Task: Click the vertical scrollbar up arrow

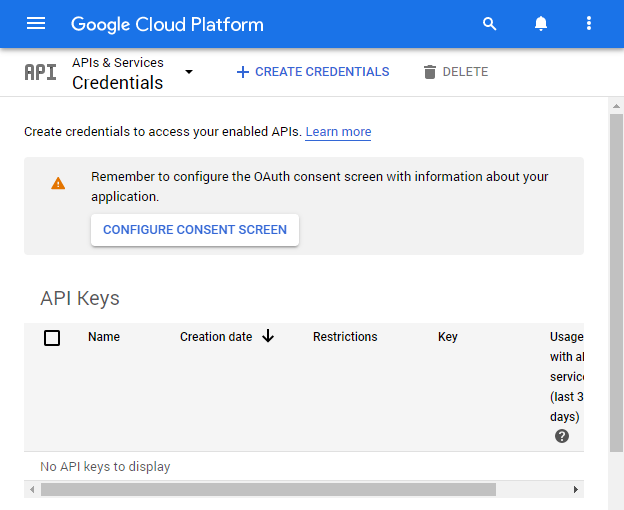Action: point(616,106)
